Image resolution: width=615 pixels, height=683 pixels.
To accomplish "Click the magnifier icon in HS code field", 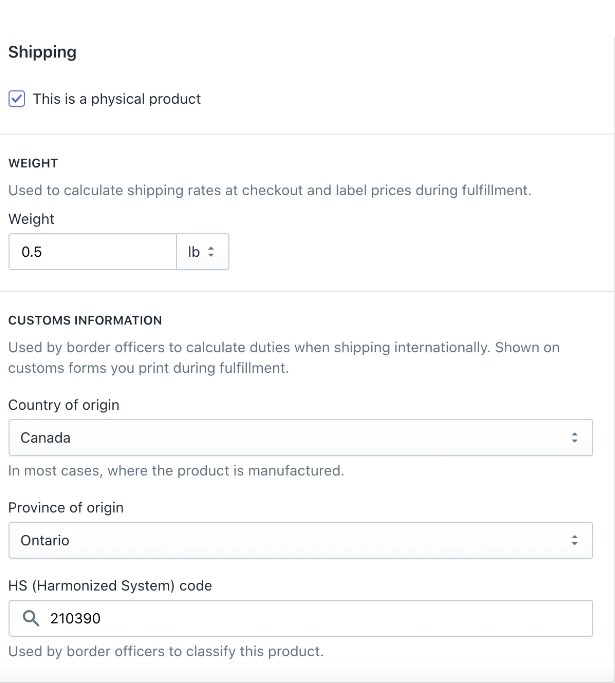I will (30, 618).
